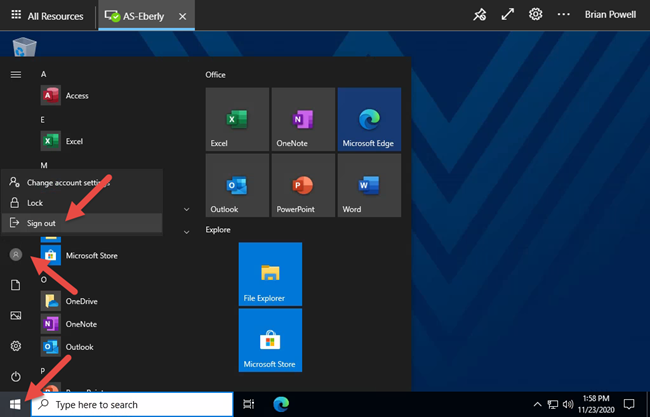The image size is (650, 417).
Task: Open the Excel tile in Office group
Action: tap(238, 119)
